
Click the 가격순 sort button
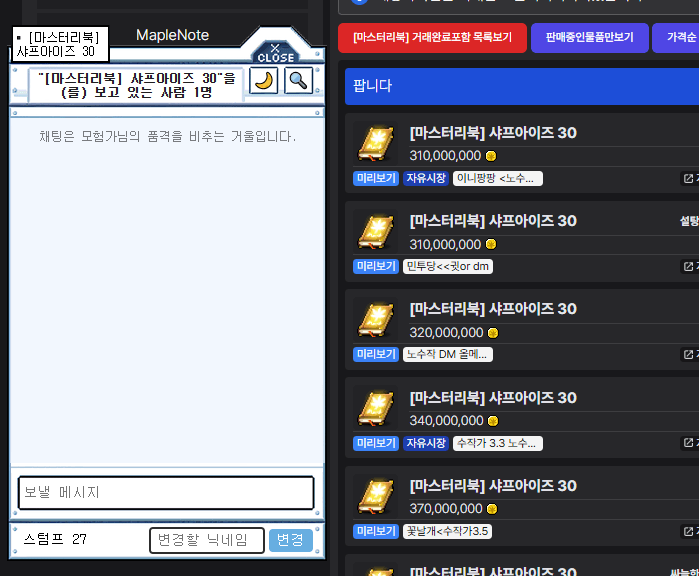(x=676, y=37)
